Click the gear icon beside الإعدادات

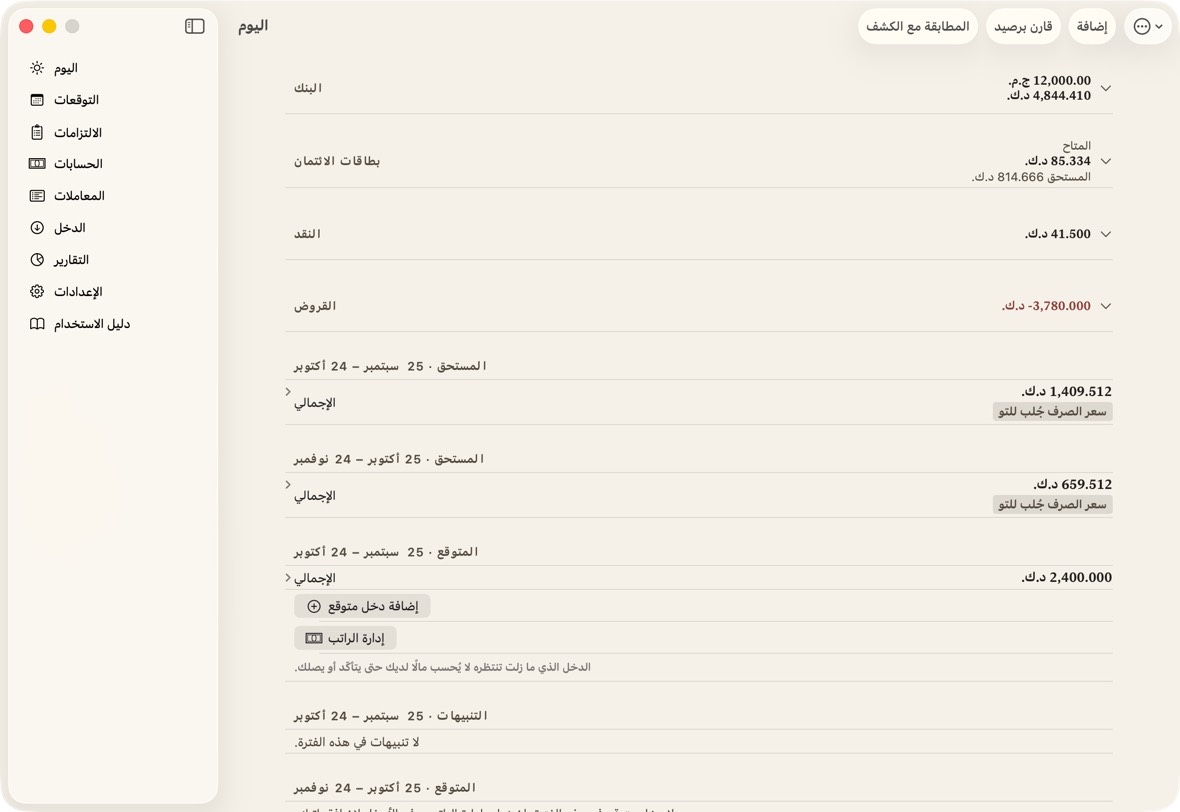click(x=37, y=291)
